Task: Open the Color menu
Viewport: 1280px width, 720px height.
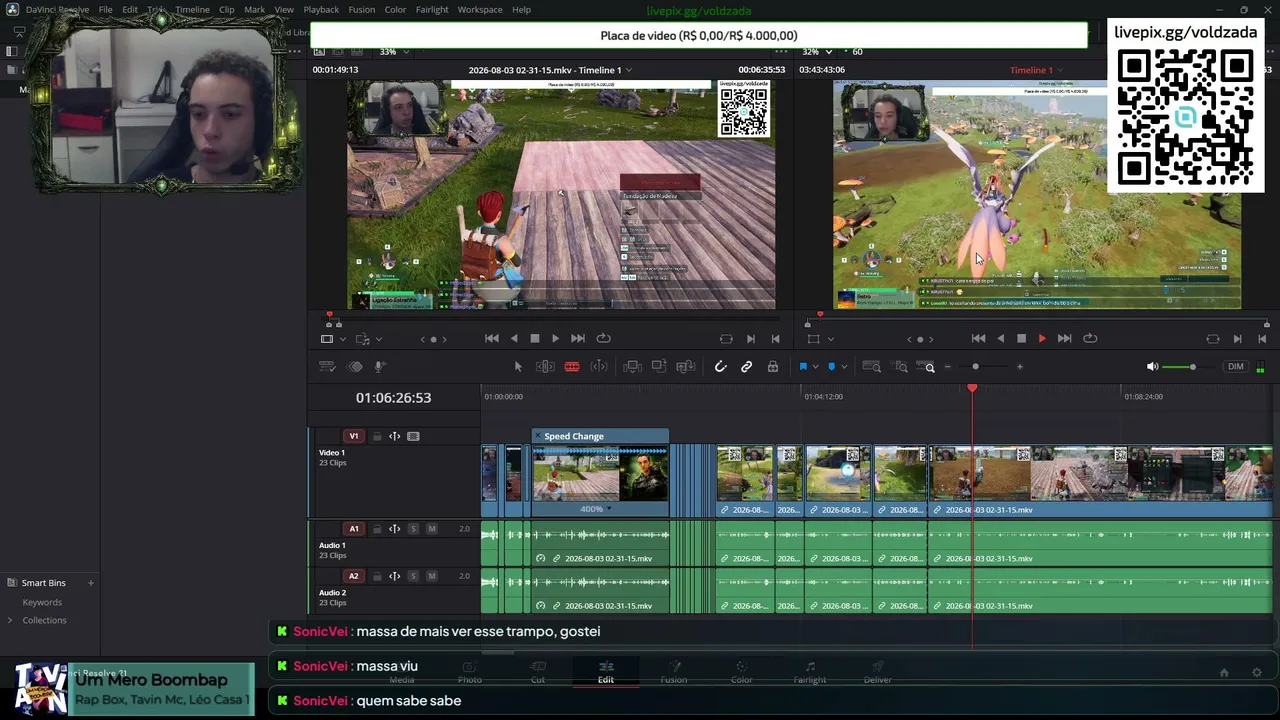Action: (x=395, y=10)
